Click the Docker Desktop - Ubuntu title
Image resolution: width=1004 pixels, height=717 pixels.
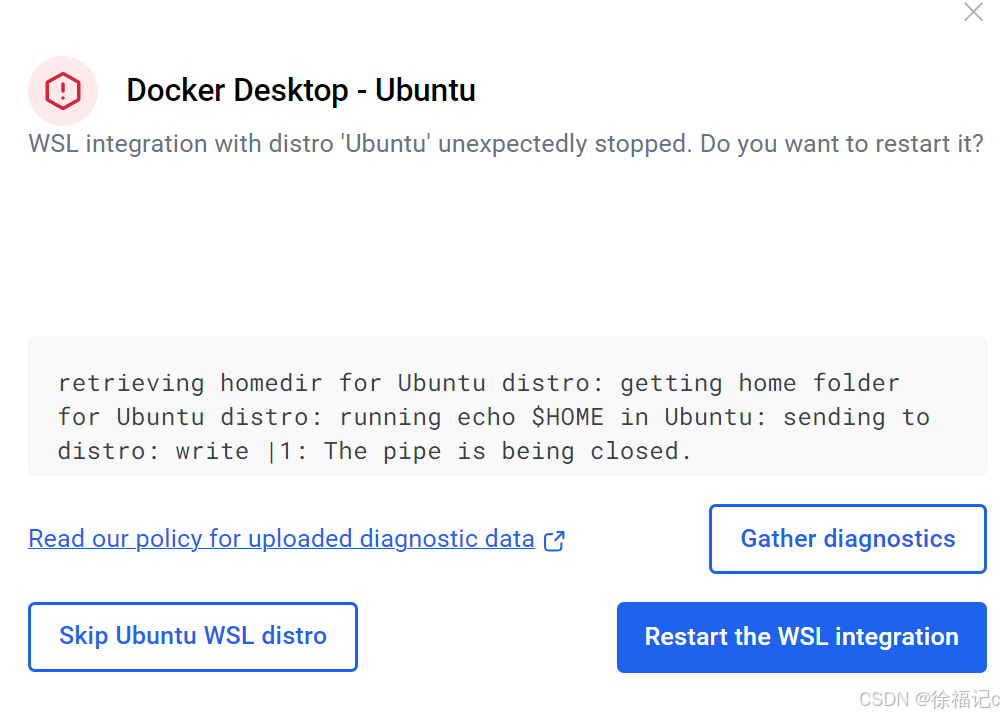pyautogui.click(x=300, y=90)
